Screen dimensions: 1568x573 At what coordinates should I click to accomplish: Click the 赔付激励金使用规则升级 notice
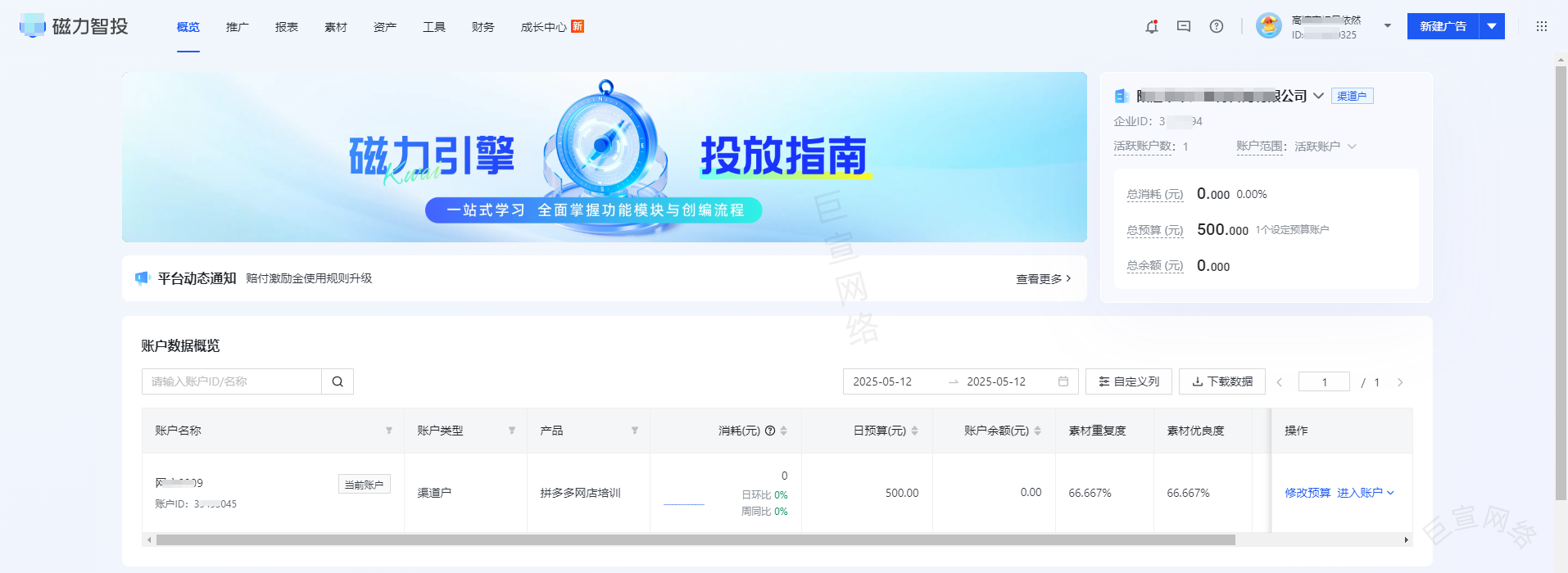point(309,278)
